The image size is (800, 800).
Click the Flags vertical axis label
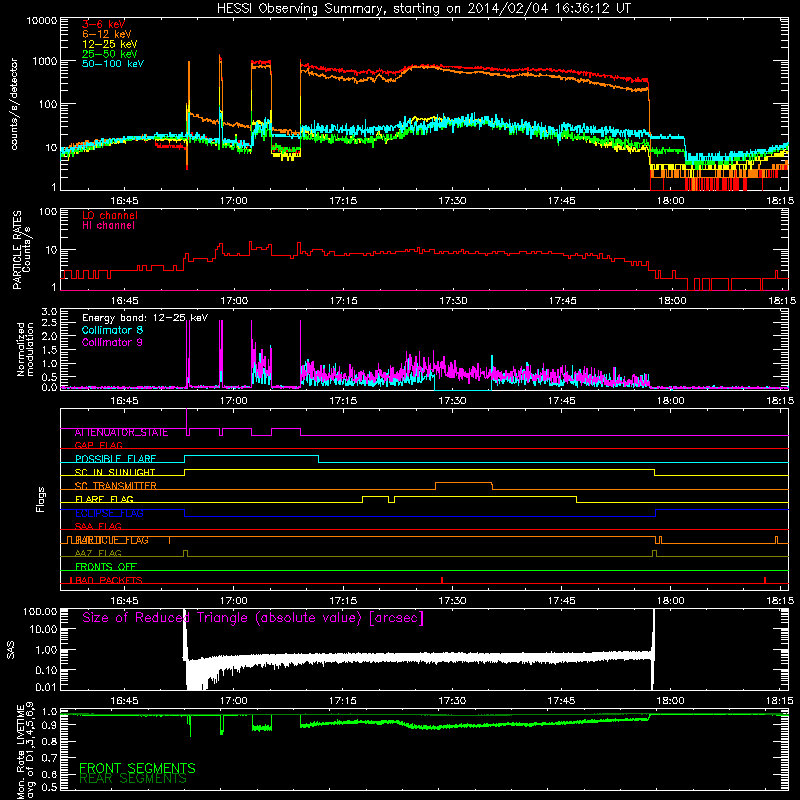coord(41,499)
